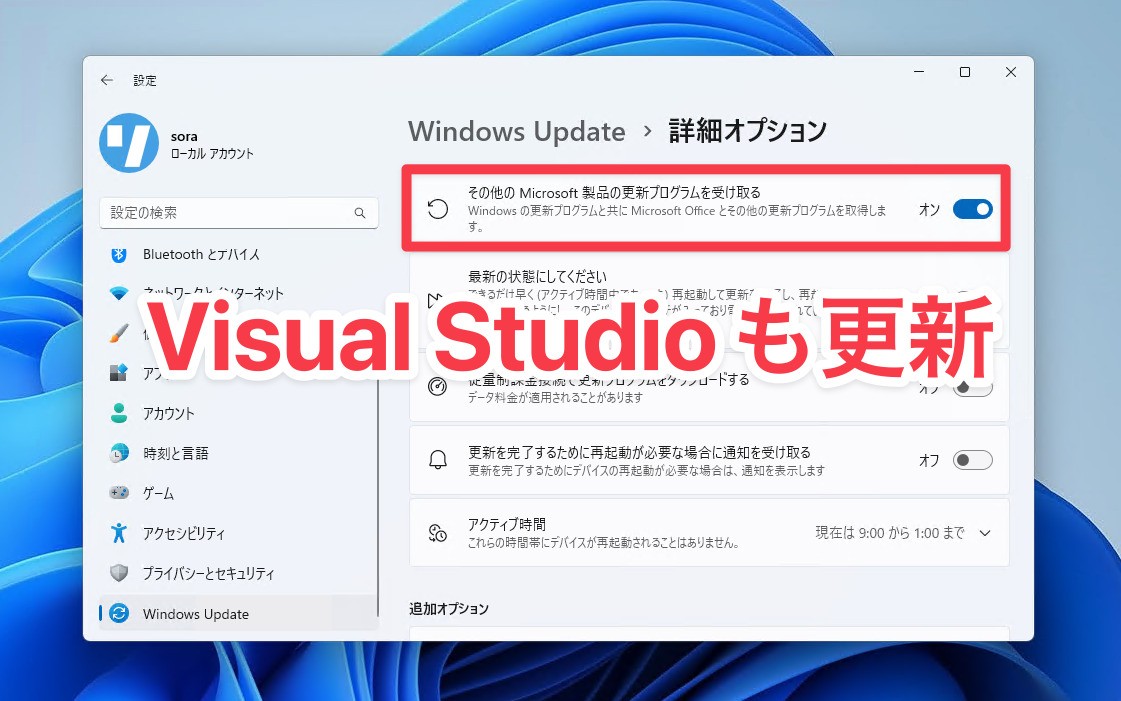
Task: Click the アクセシビリティ person icon
Action: [118, 533]
